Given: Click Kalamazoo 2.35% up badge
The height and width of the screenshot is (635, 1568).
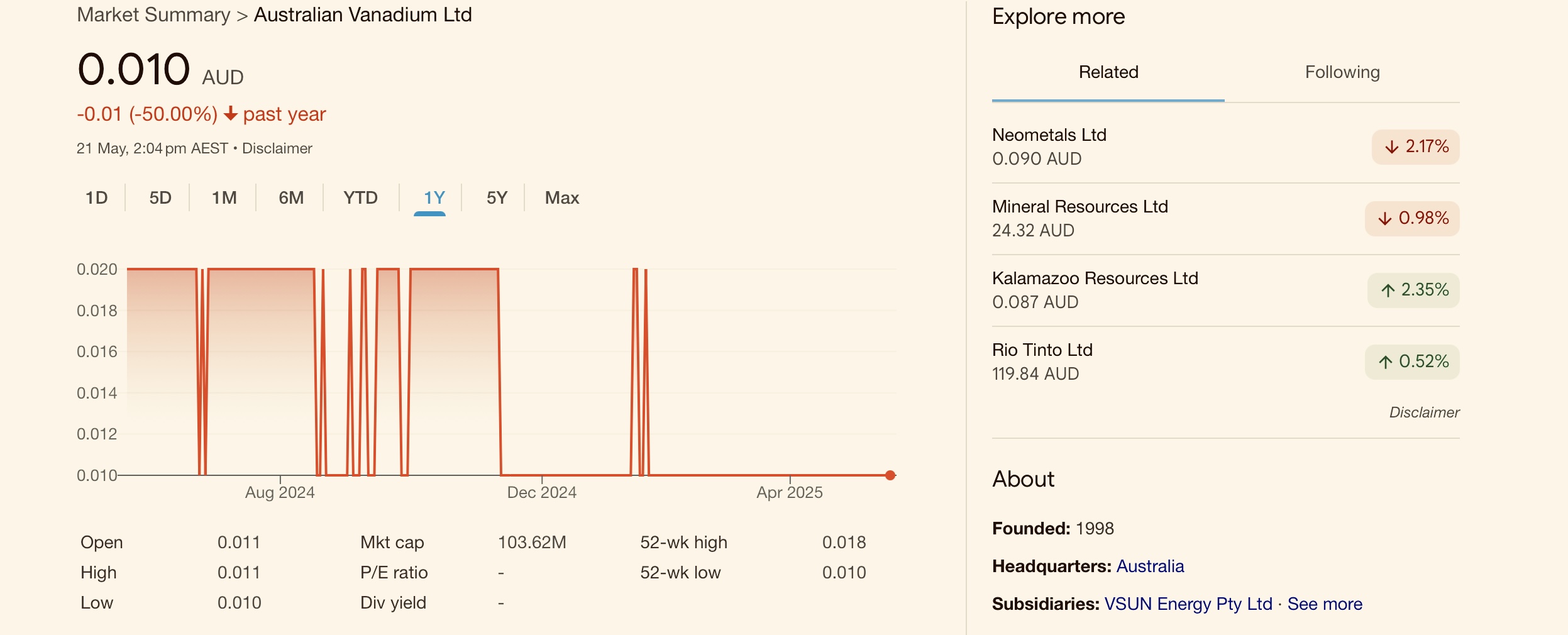Looking at the screenshot, I should click(x=1413, y=290).
